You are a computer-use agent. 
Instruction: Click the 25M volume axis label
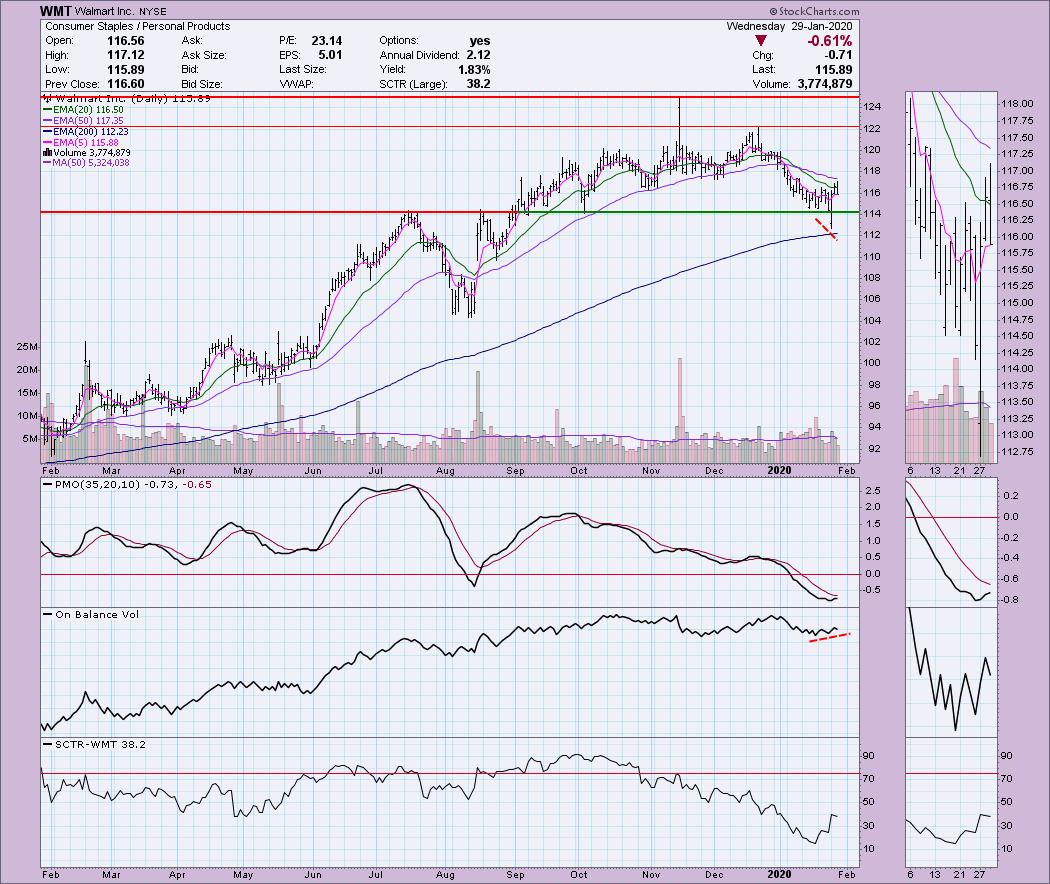pos(27,347)
